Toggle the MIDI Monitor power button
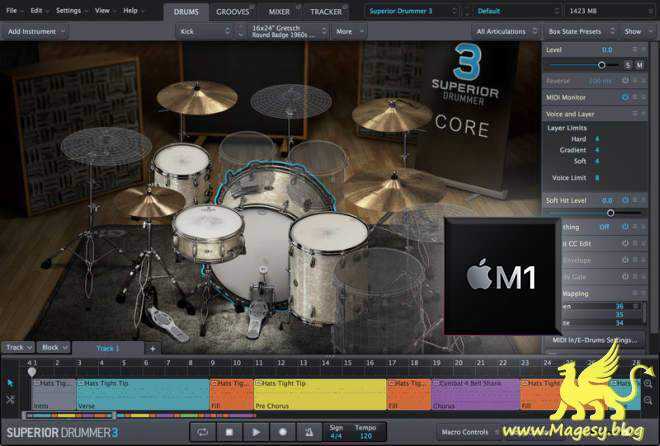 pos(625,97)
